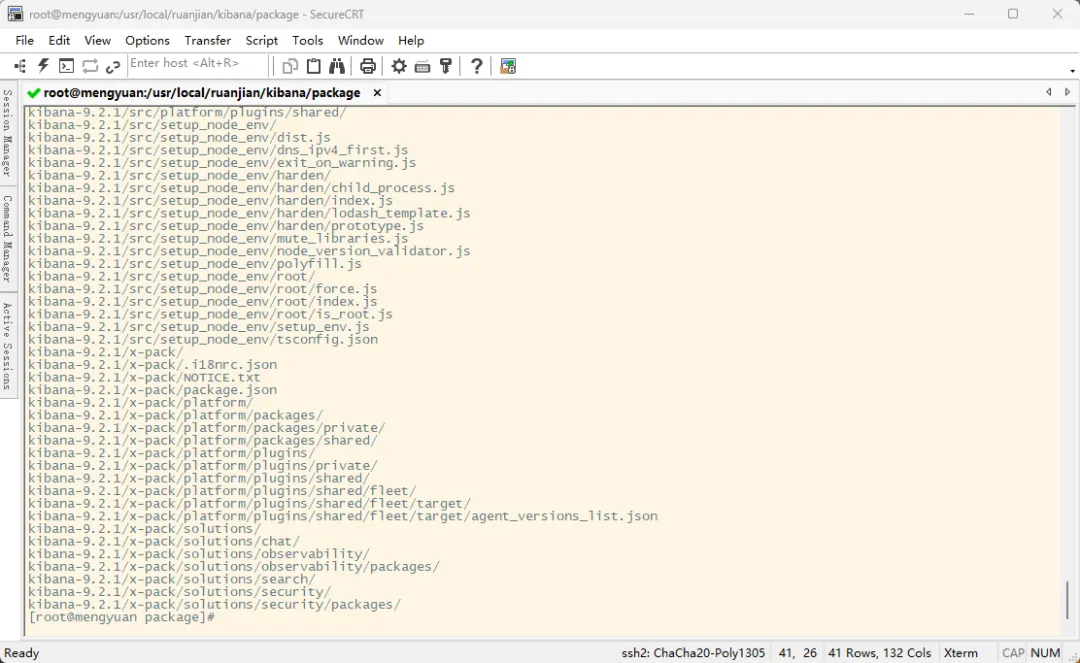
Task: Click the x-pack/solutions/chat/ line
Action: click(164, 541)
